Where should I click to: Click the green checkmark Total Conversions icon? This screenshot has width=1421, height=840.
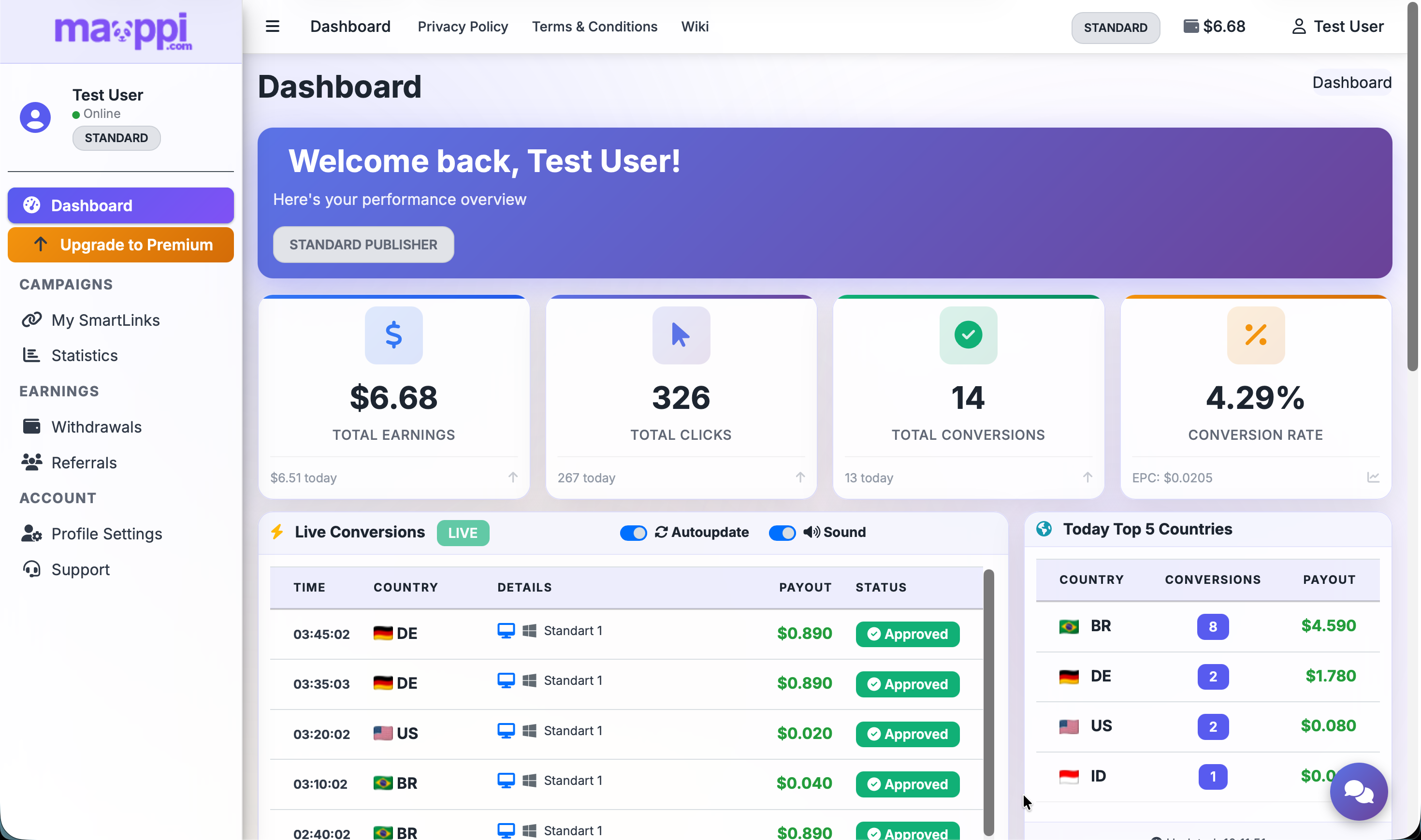coord(968,334)
